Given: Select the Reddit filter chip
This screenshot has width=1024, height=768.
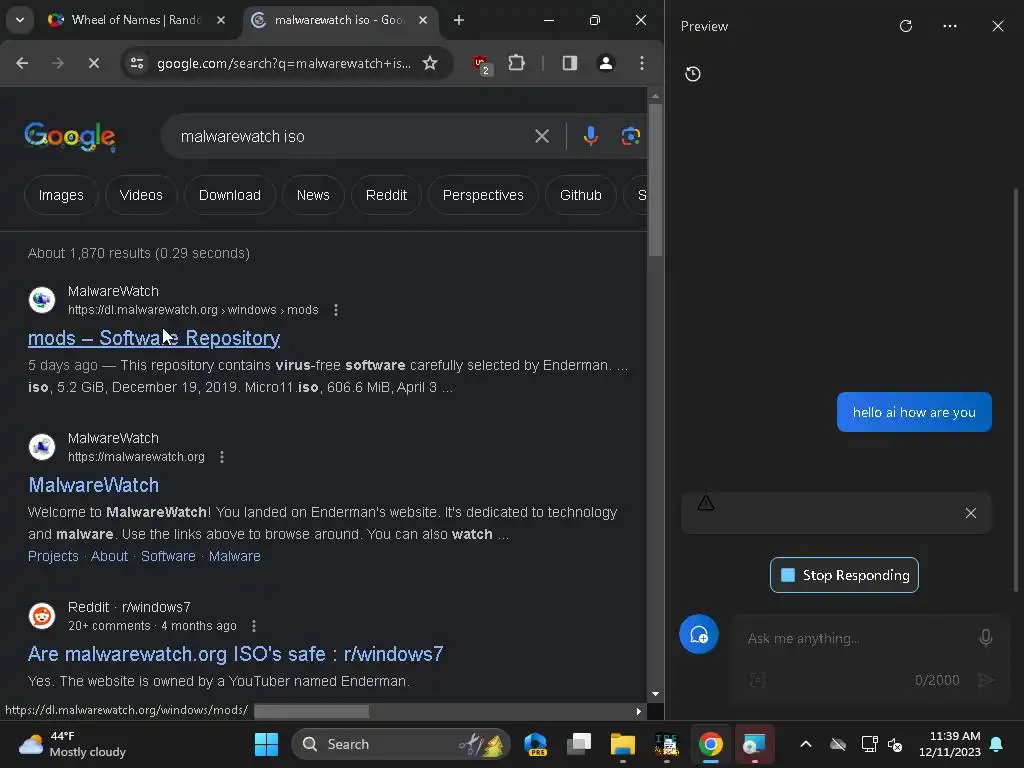Looking at the screenshot, I should [386, 195].
